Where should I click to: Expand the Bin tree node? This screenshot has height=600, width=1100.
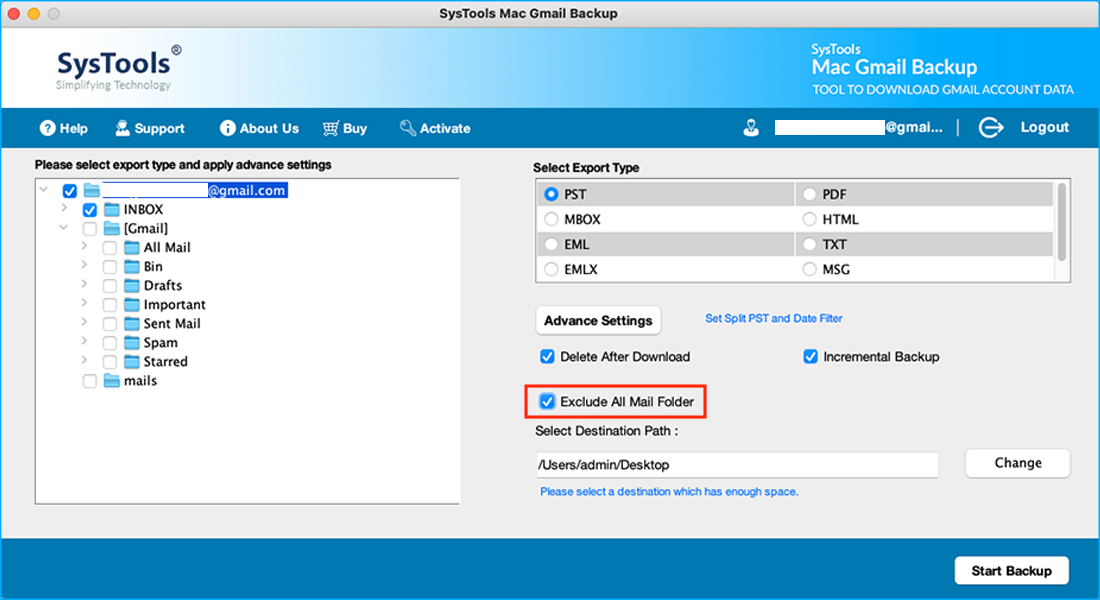84,265
